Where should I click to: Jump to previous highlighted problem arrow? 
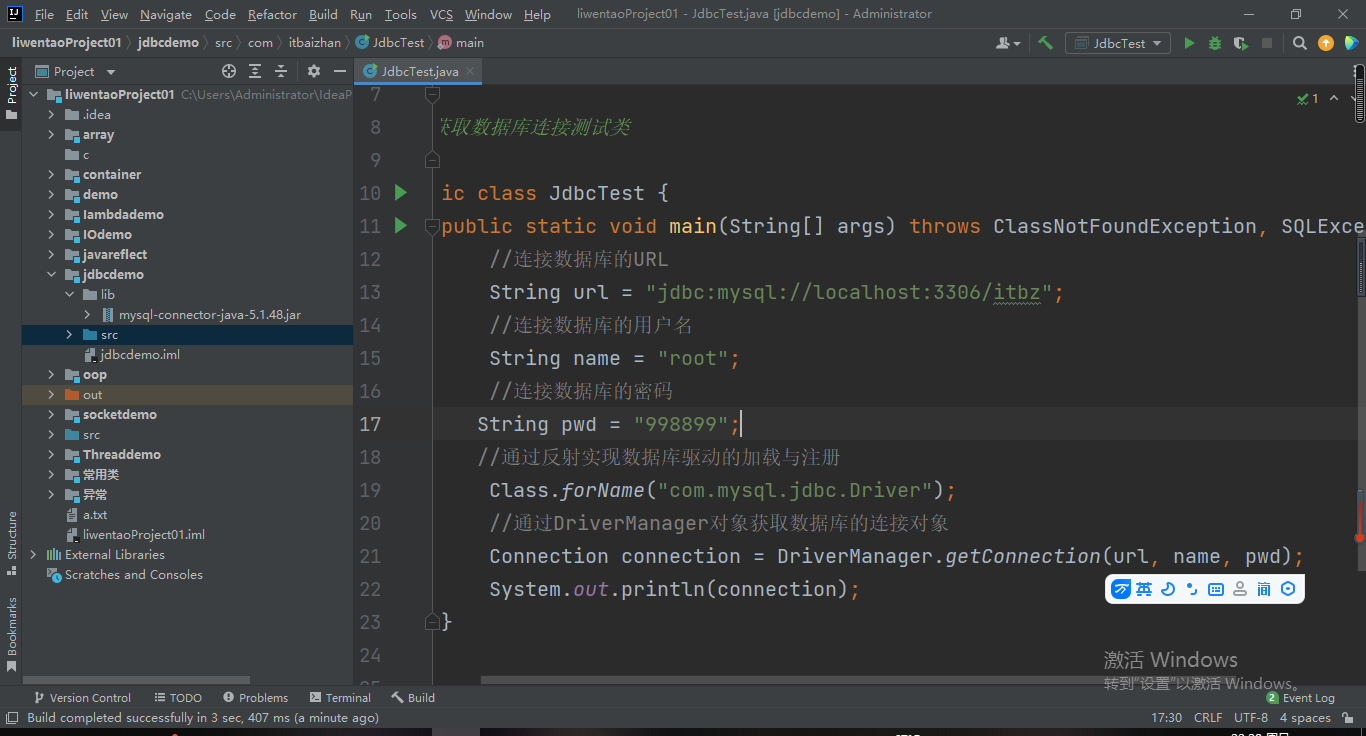[1334, 98]
